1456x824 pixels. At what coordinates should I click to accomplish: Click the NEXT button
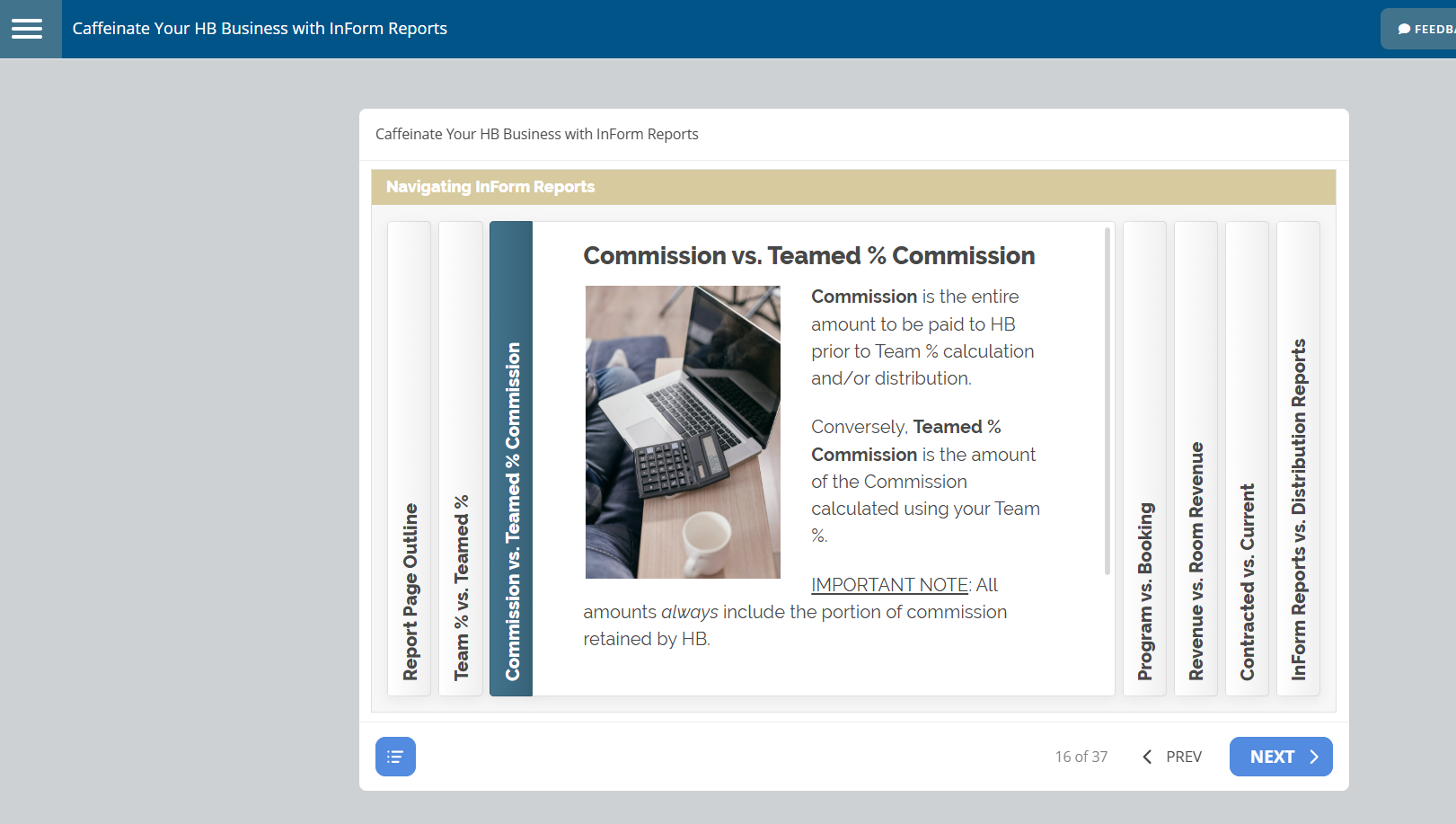click(x=1280, y=757)
